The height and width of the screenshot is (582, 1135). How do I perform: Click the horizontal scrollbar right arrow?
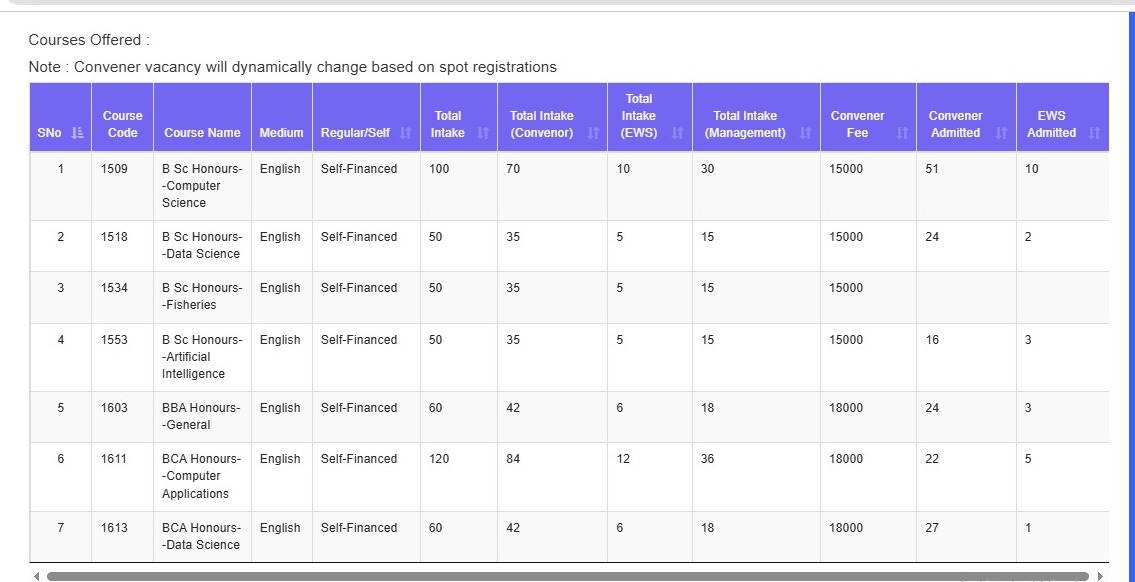coord(1100,576)
